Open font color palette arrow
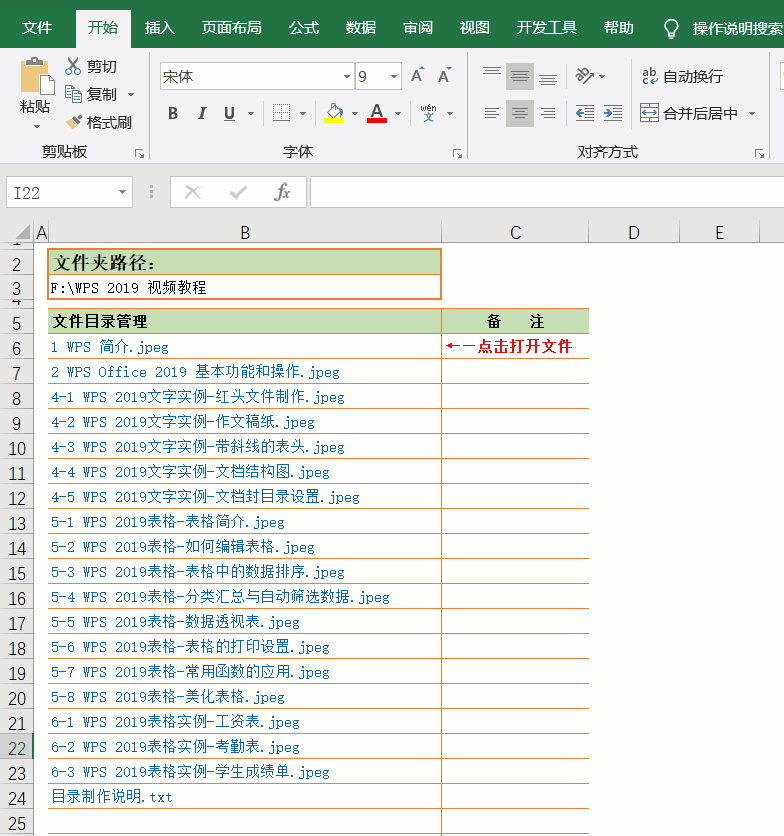Viewport: 784px width, 836px height. click(397, 113)
